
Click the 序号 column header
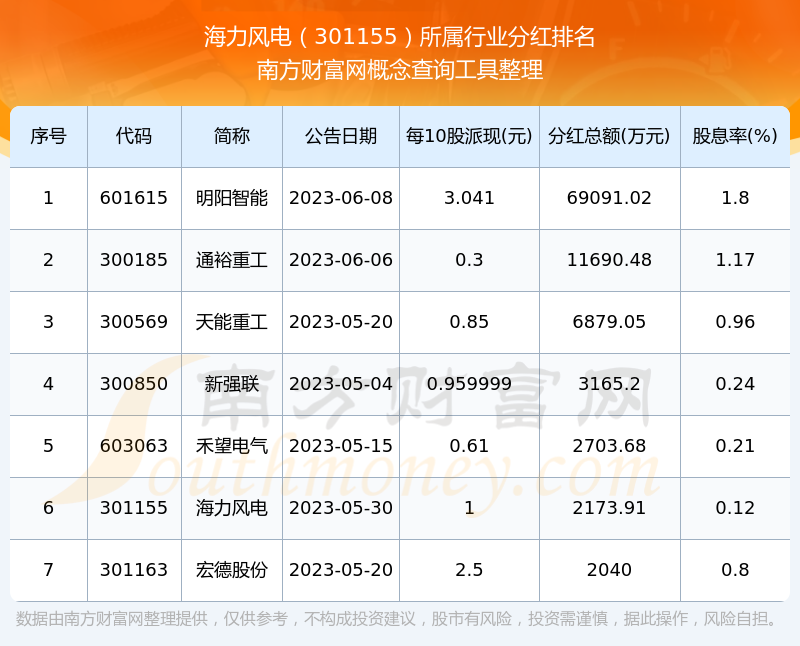click(x=48, y=136)
